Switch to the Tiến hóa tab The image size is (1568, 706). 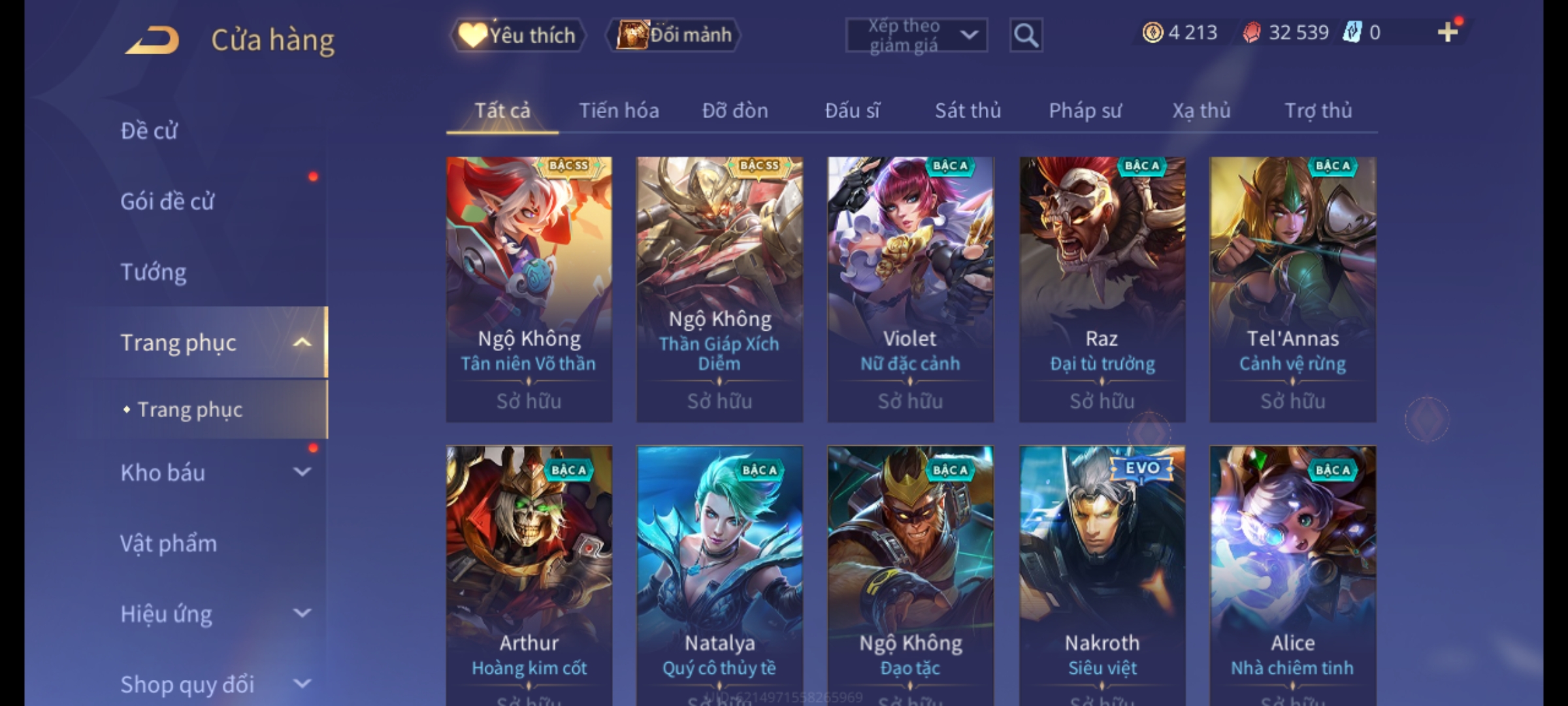click(619, 111)
